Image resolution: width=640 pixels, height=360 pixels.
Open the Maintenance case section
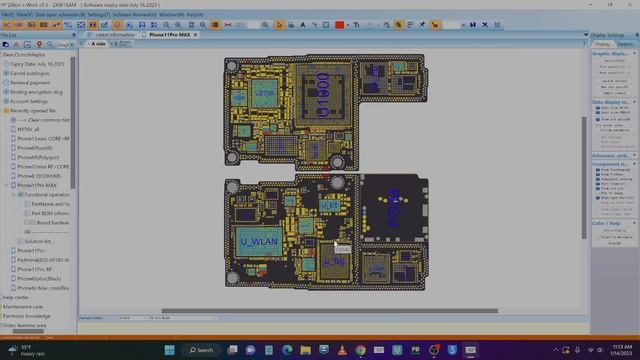(x=22, y=307)
